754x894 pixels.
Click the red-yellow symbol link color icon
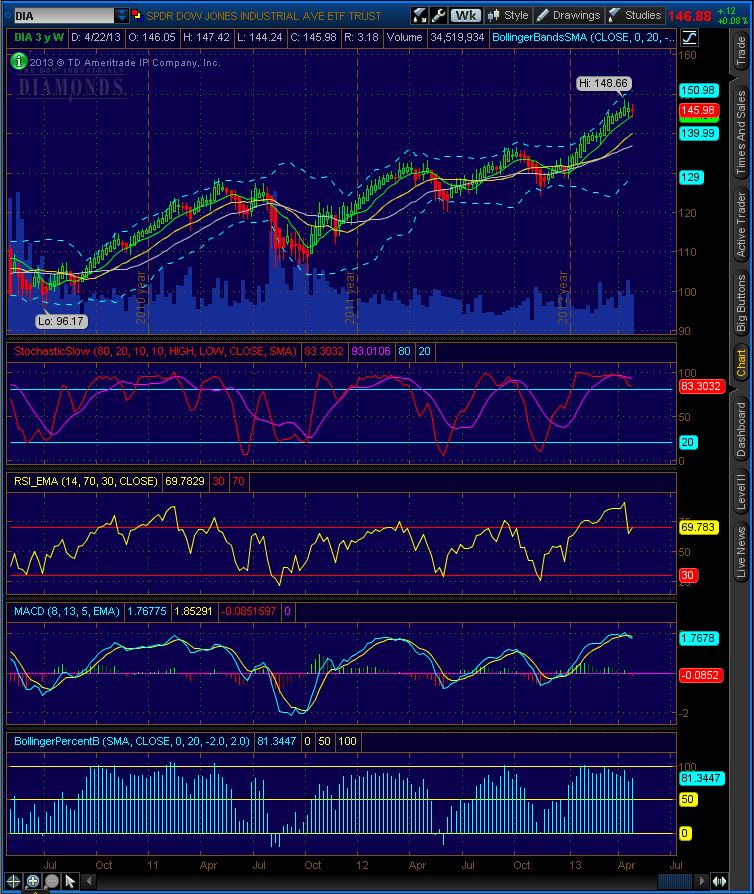[136, 14]
